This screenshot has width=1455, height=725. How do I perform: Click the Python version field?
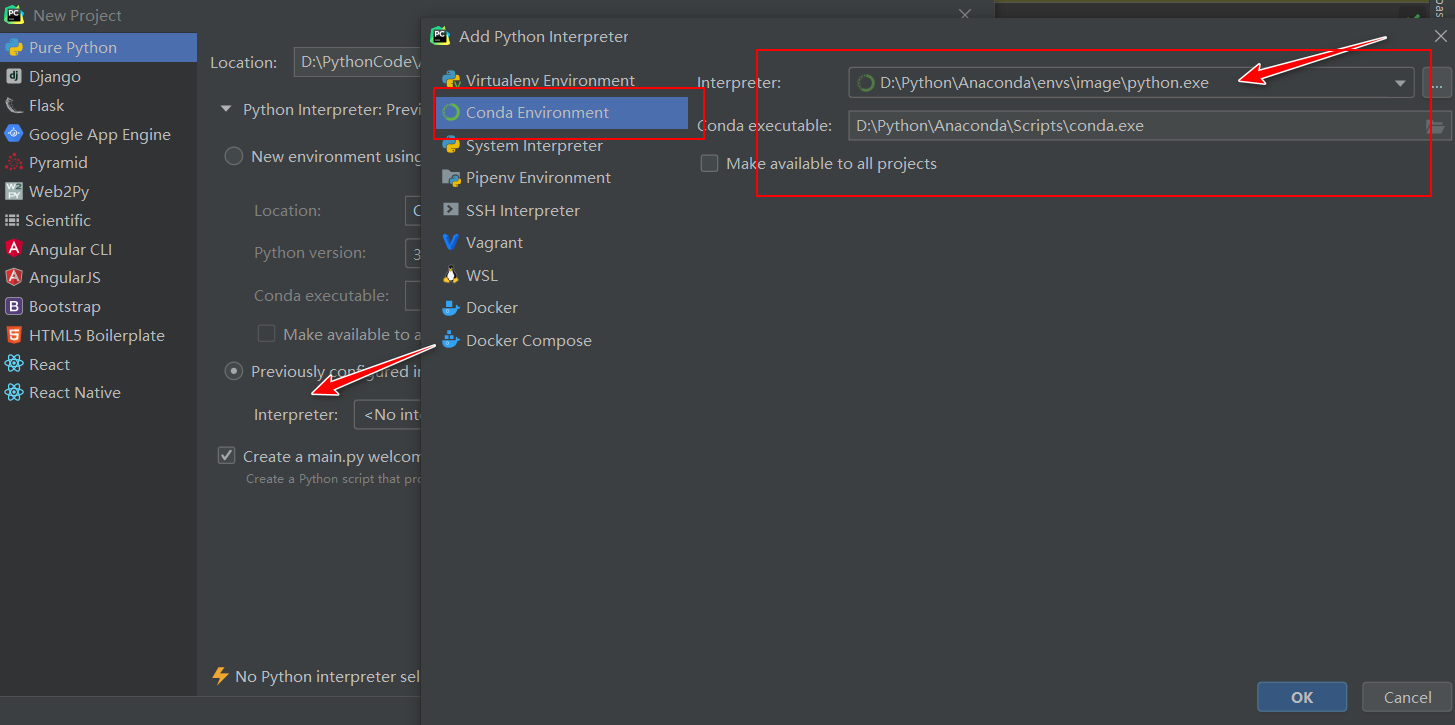[x=413, y=253]
